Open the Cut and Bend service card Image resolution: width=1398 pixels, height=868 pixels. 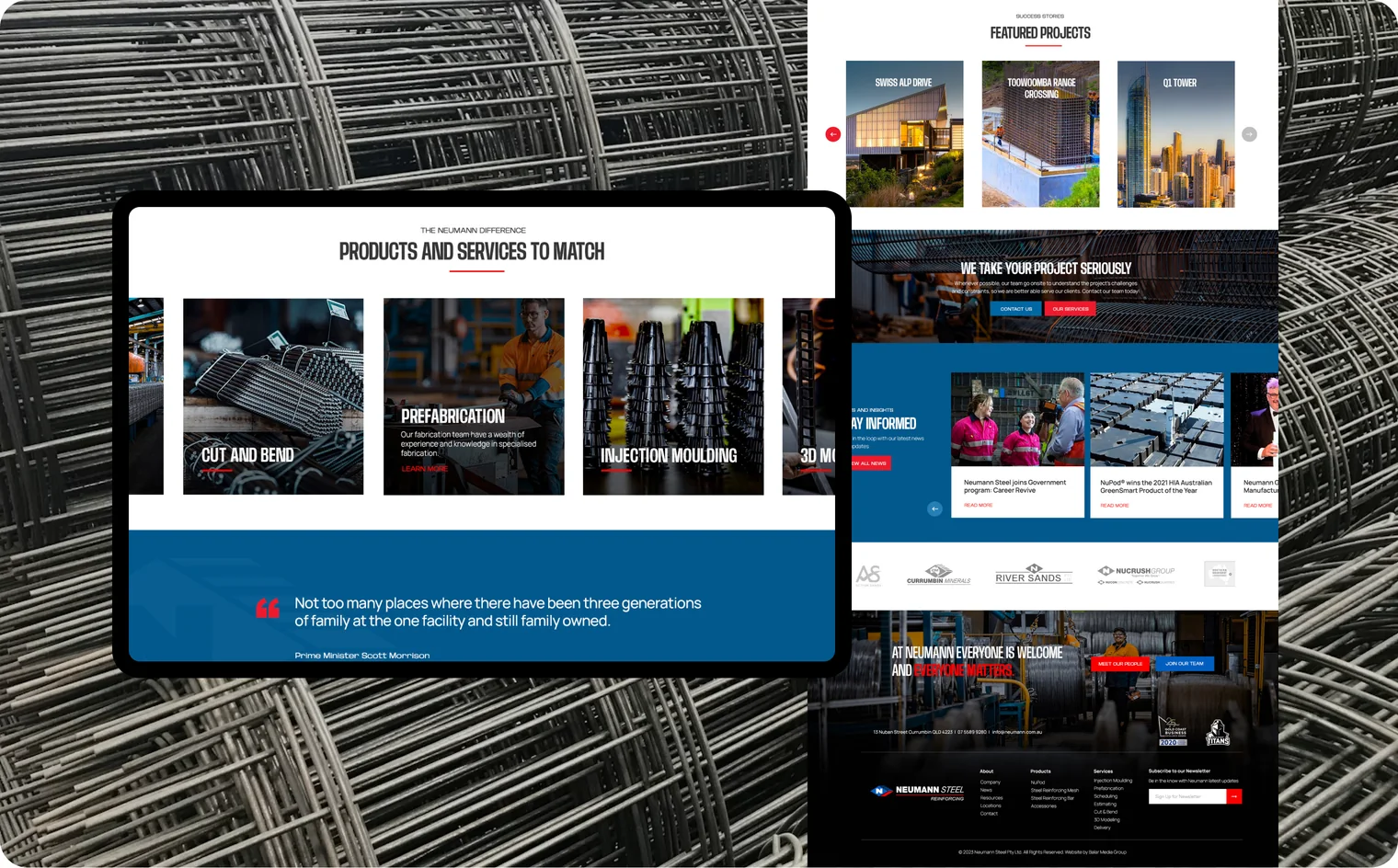273,396
